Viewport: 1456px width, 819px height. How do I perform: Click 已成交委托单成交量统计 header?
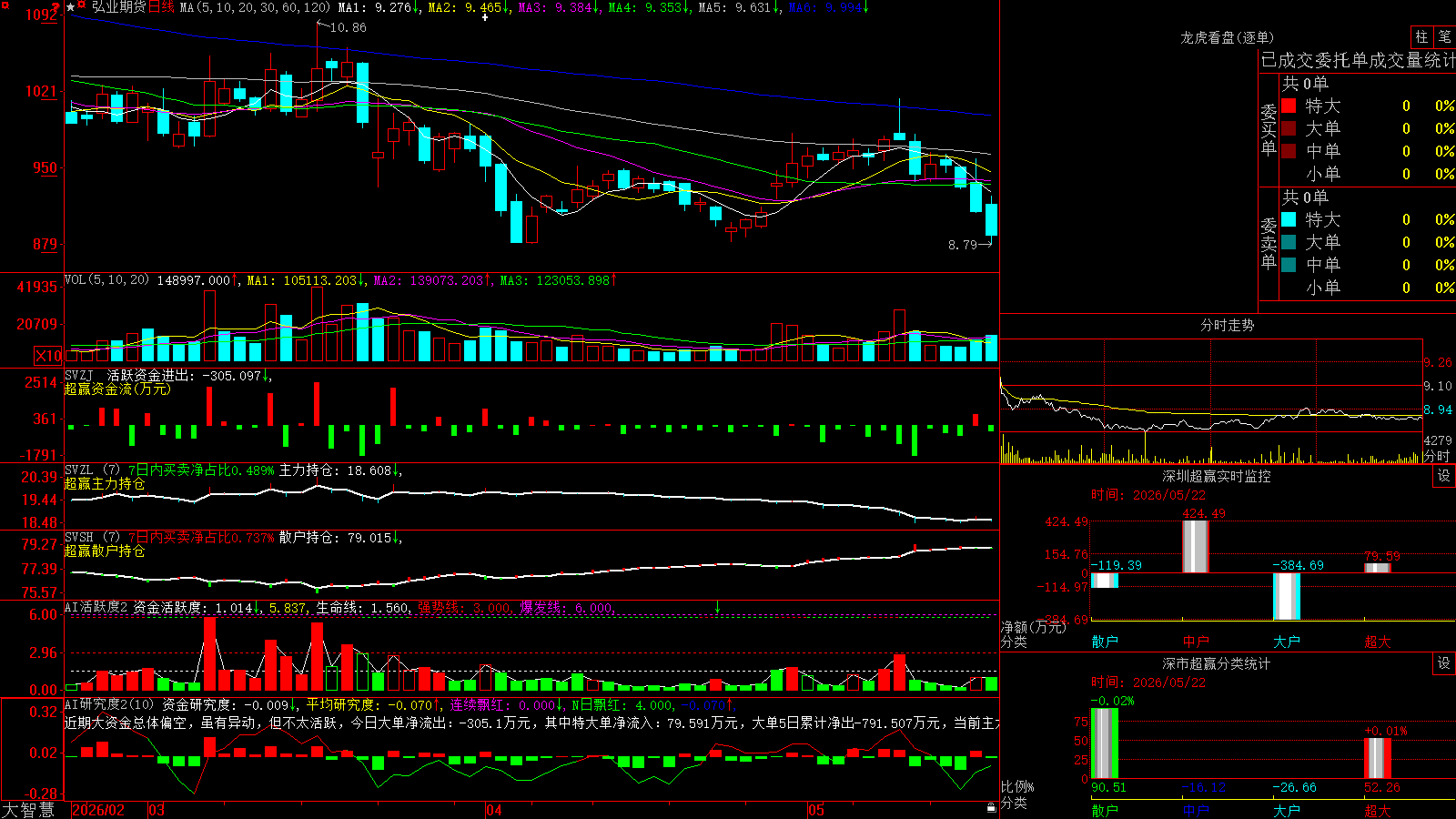[1358, 60]
